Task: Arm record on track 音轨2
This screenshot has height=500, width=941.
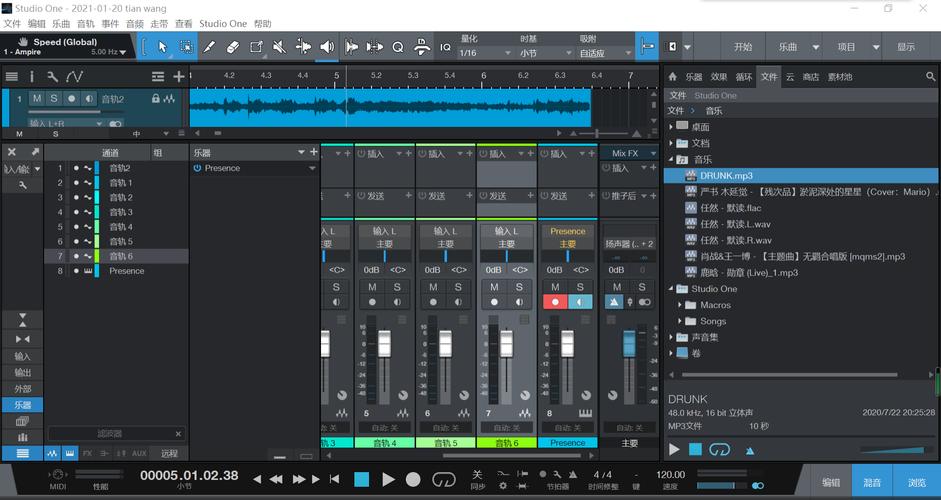Action: 71,98
